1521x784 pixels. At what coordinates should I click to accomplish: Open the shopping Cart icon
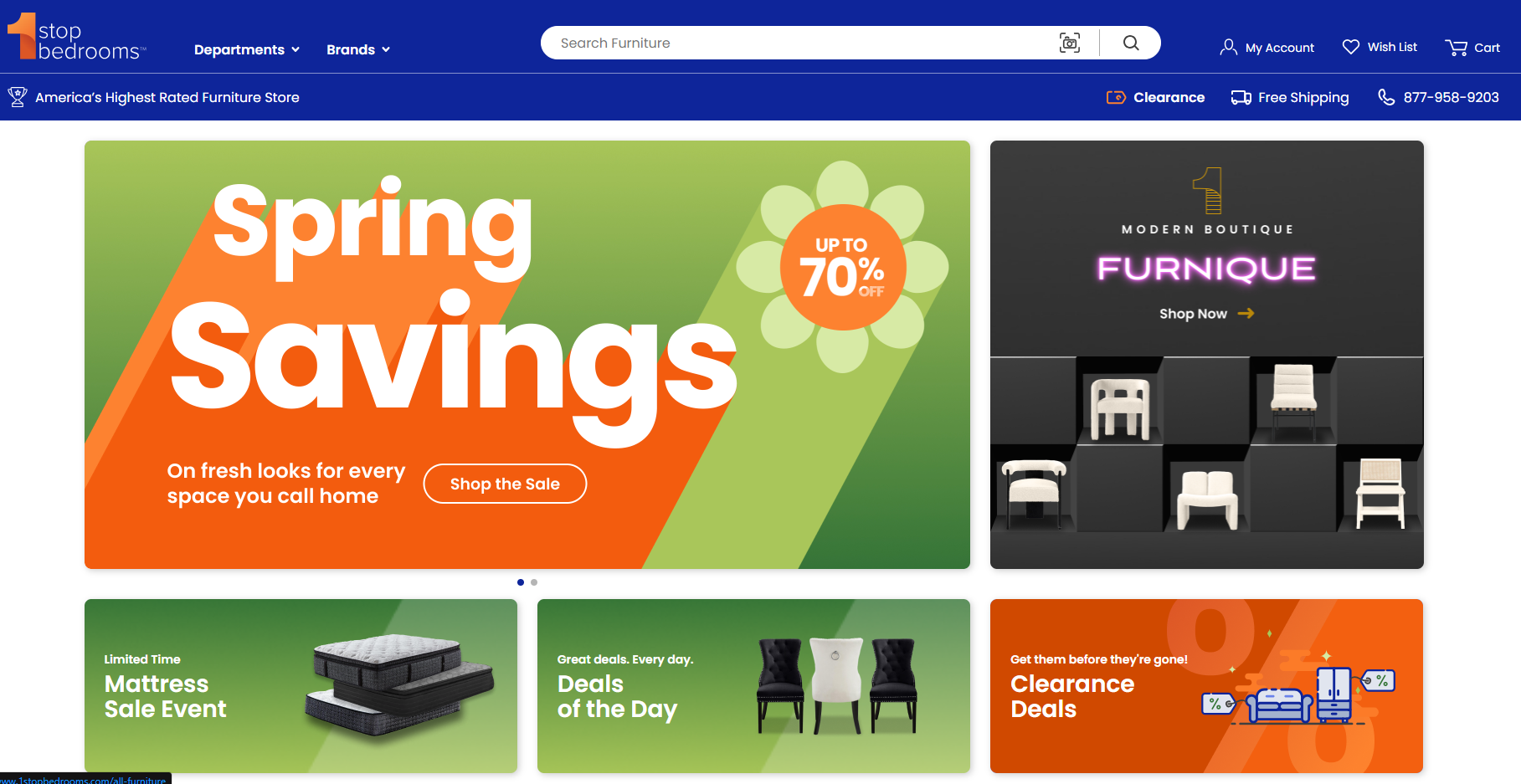(1456, 48)
